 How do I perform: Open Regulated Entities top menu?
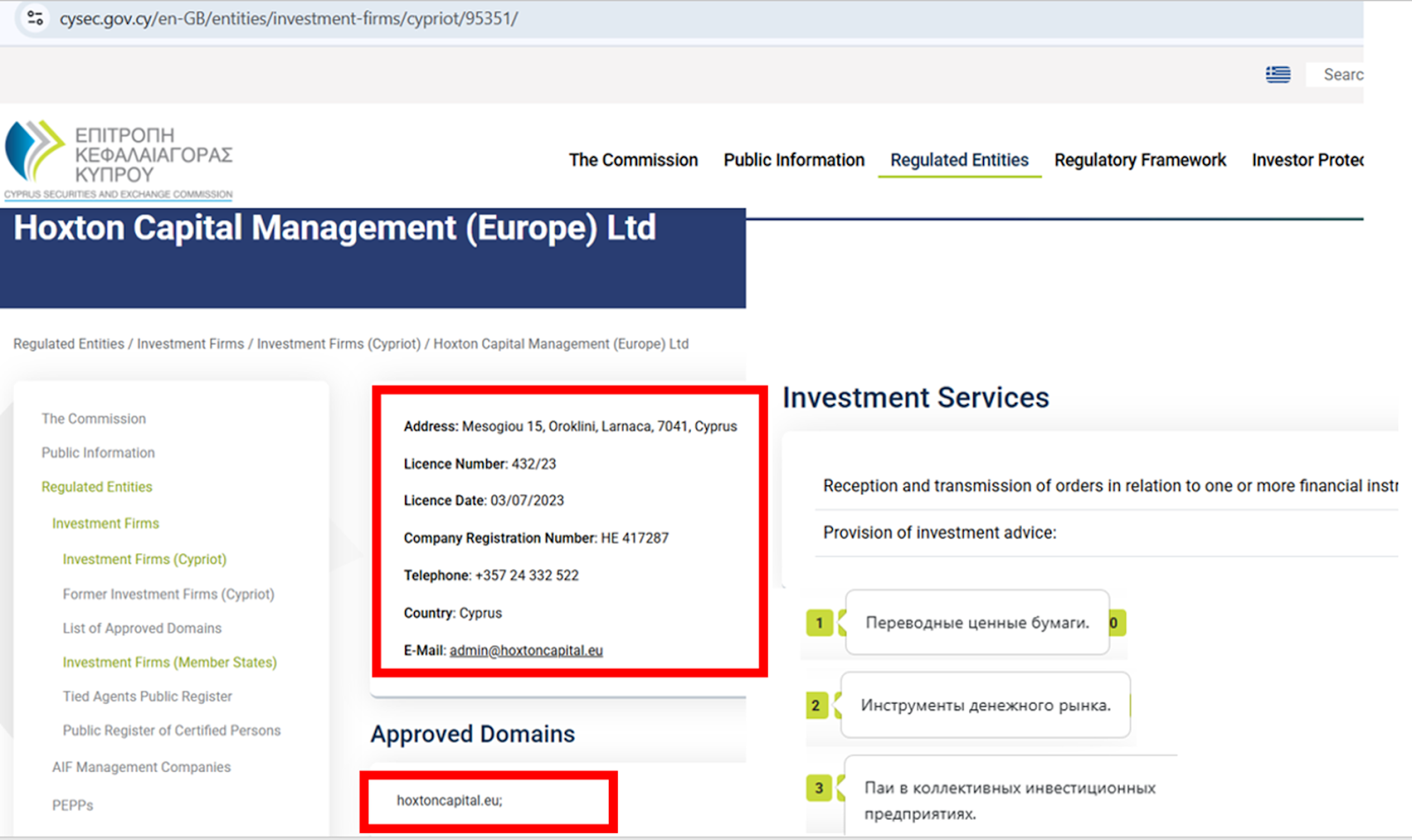click(959, 160)
